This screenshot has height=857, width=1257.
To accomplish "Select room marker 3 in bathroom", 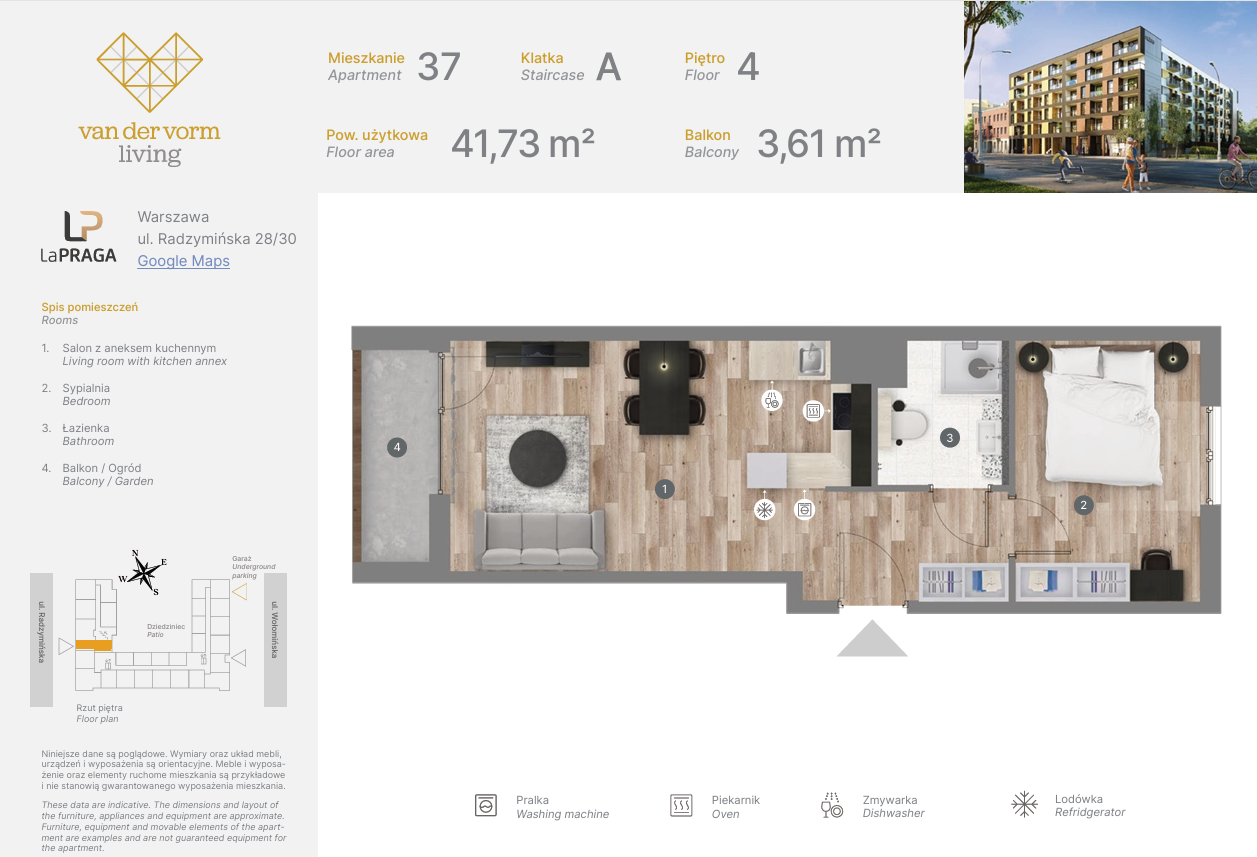I will [948, 437].
